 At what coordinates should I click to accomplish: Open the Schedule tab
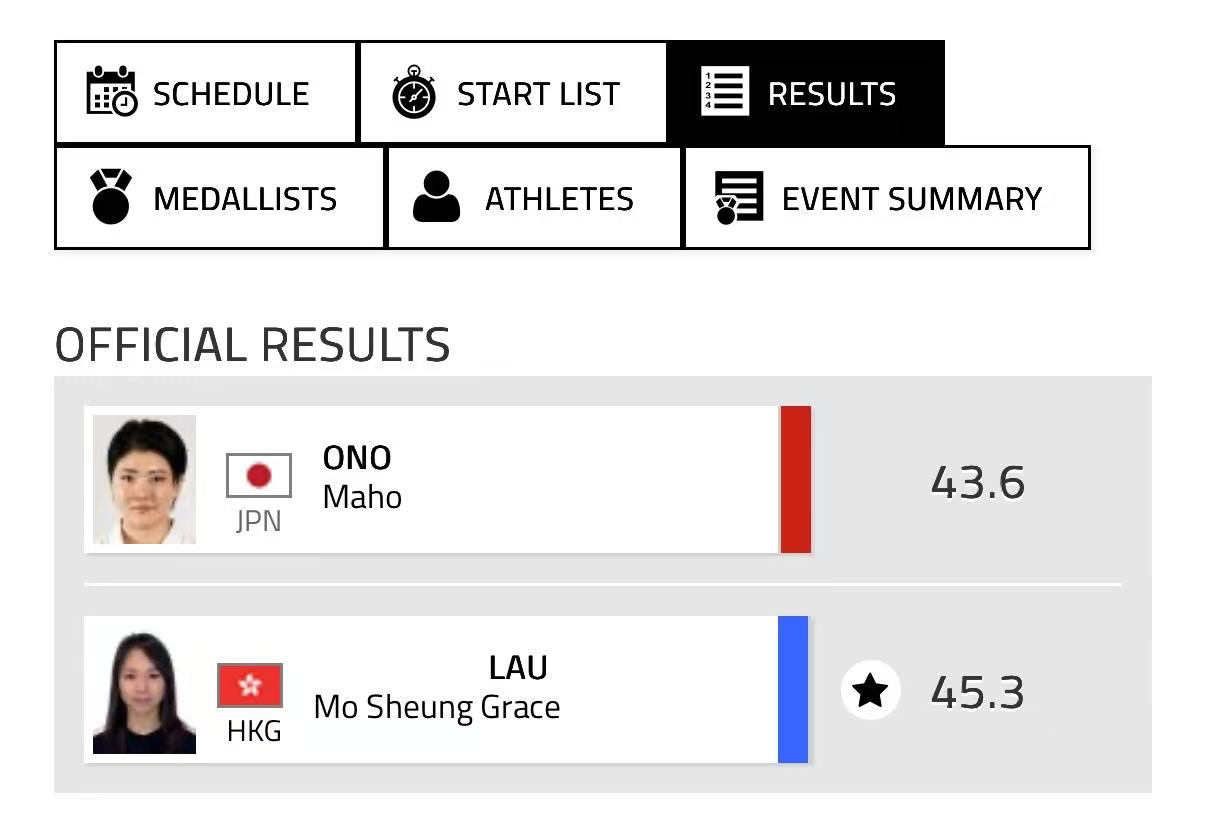pos(206,93)
